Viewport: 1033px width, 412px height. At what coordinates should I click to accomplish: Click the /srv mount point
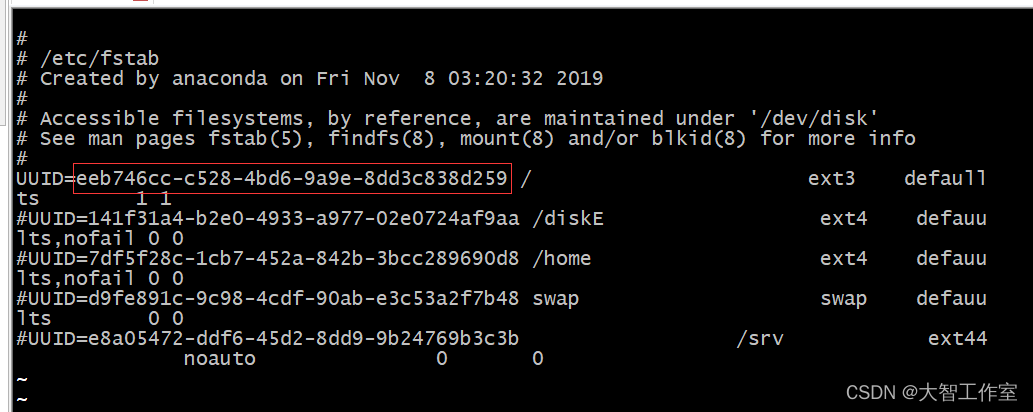tap(760, 338)
